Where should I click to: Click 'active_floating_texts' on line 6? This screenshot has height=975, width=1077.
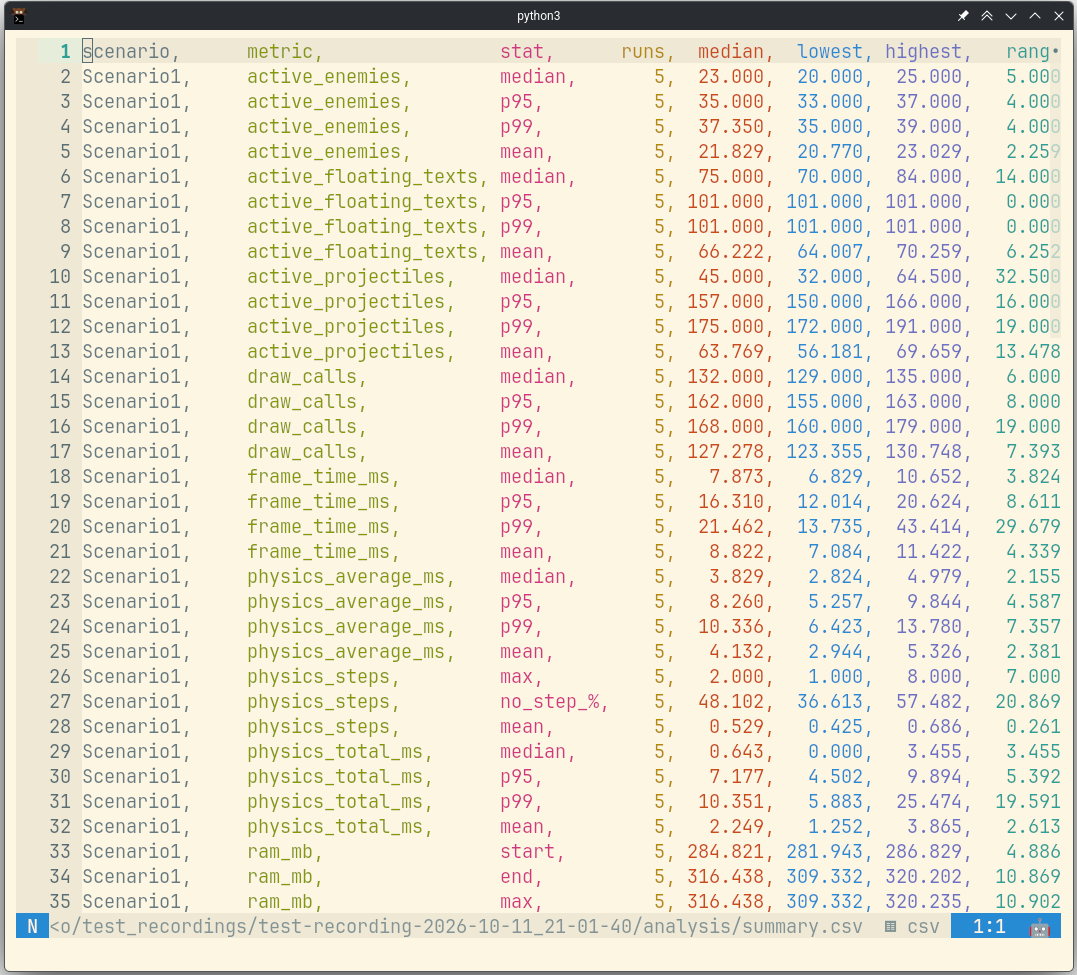pos(363,177)
